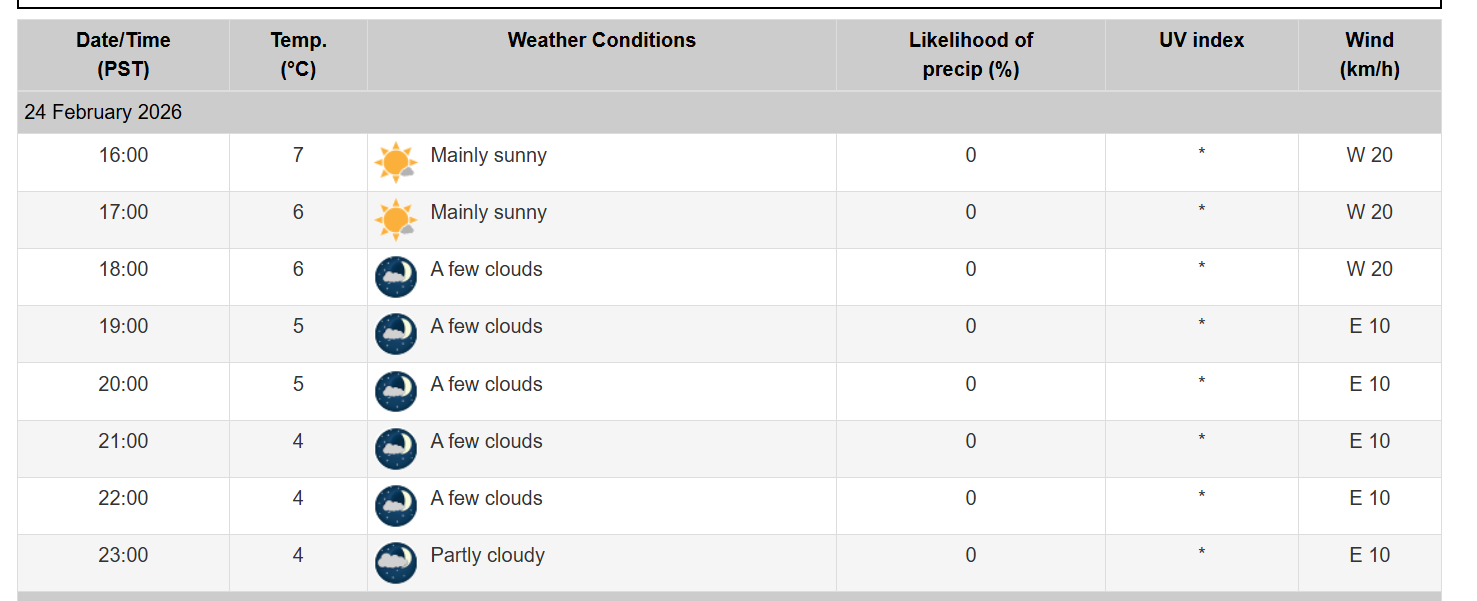Screen dimensions: 1477x601
Task: Click the Weather Conditions column header
Action: tap(601, 41)
